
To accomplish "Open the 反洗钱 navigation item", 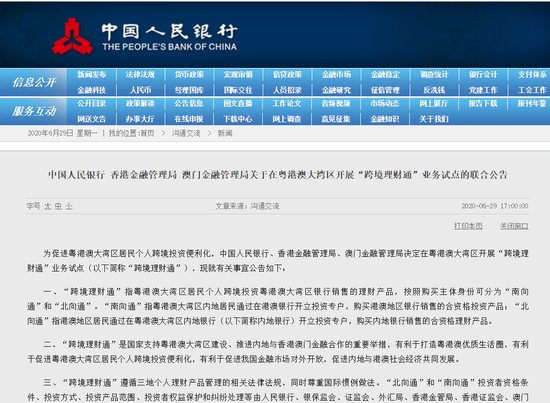I will [434, 90].
